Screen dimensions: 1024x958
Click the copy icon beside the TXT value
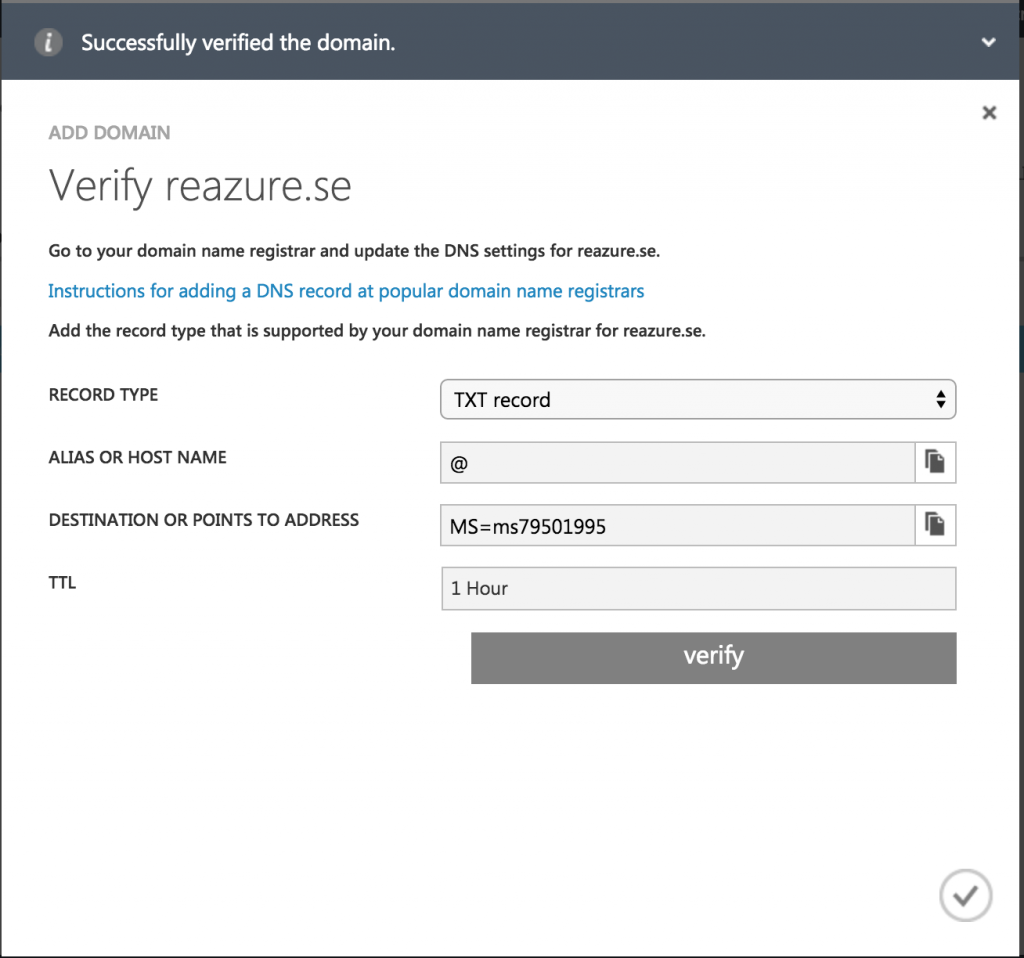point(937,525)
